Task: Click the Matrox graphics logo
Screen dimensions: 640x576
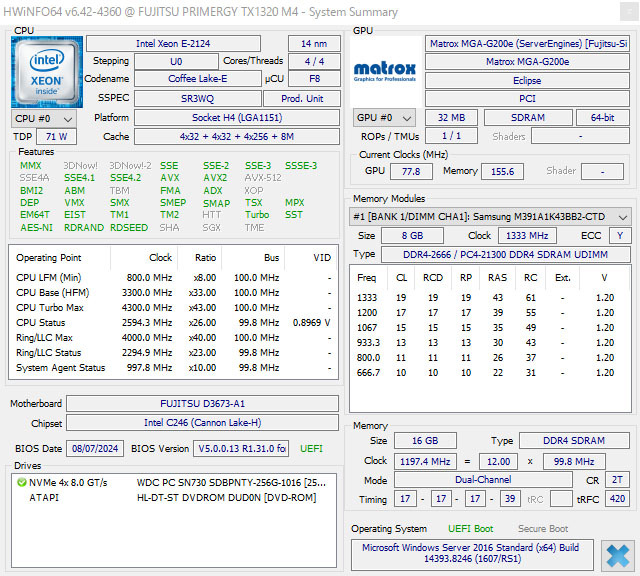Action: click(385, 72)
